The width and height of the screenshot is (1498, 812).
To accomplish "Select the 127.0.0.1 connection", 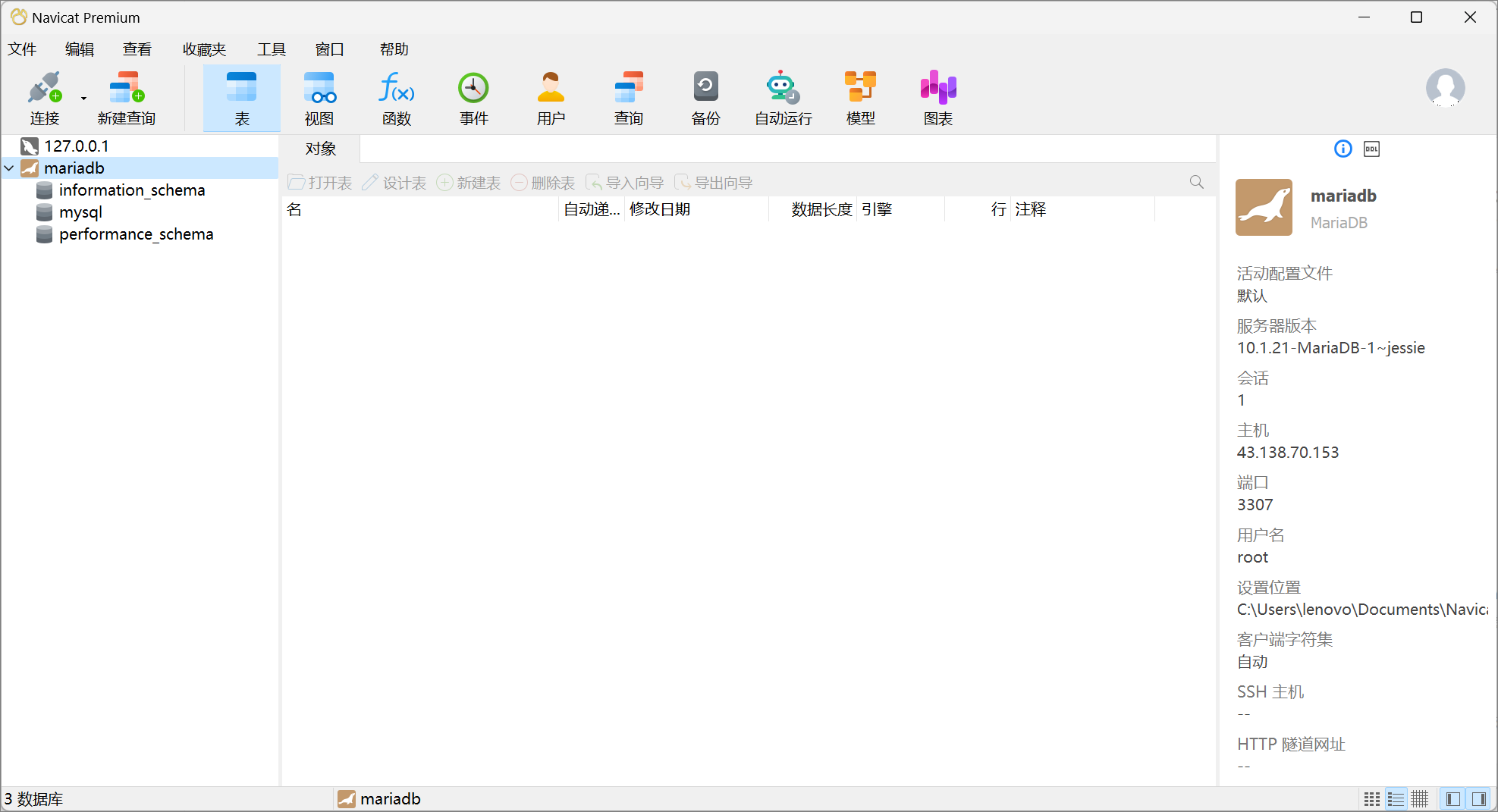I will (x=140, y=146).
